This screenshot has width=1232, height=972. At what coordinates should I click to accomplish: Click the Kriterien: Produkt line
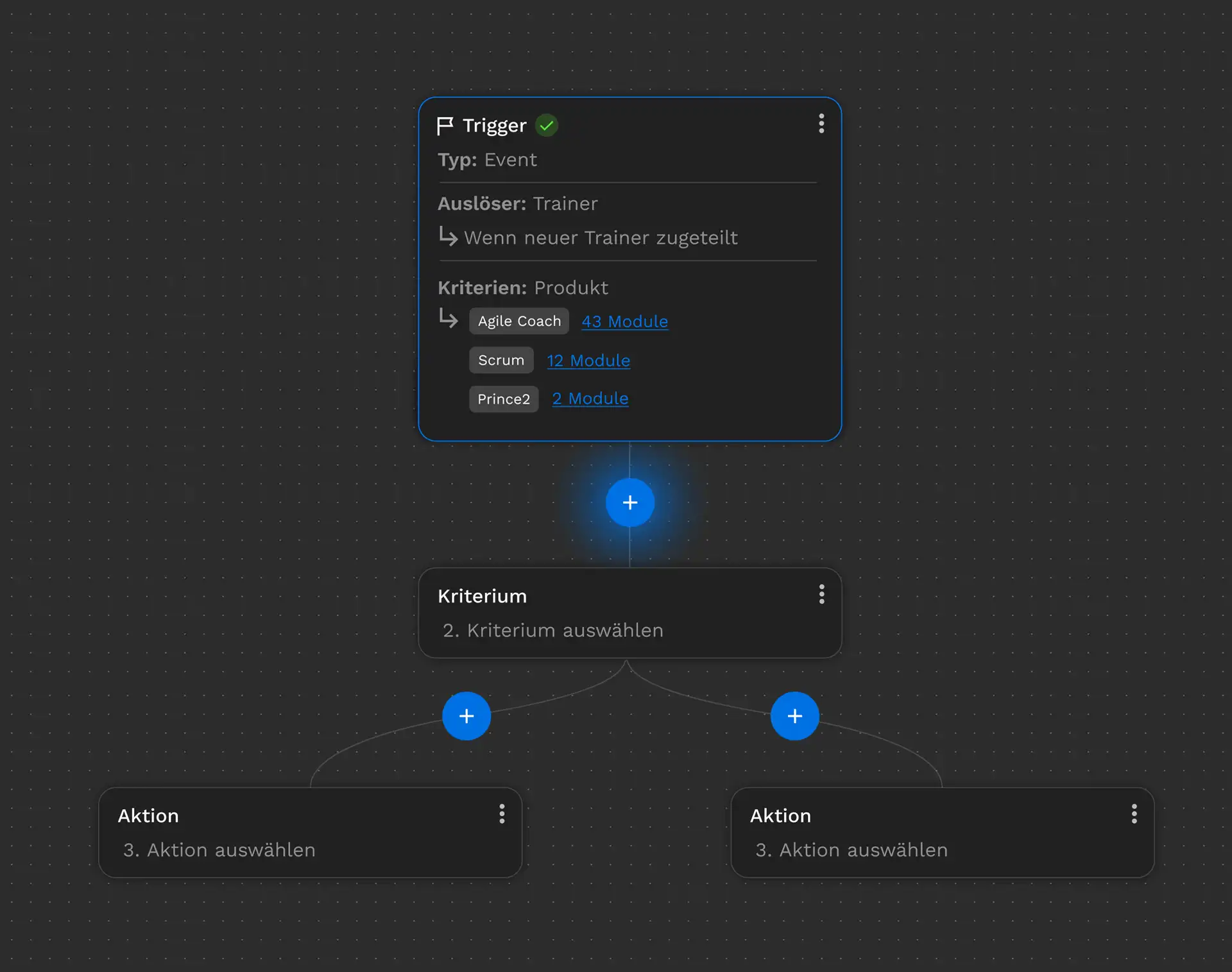pyautogui.click(x=522, y=287)
